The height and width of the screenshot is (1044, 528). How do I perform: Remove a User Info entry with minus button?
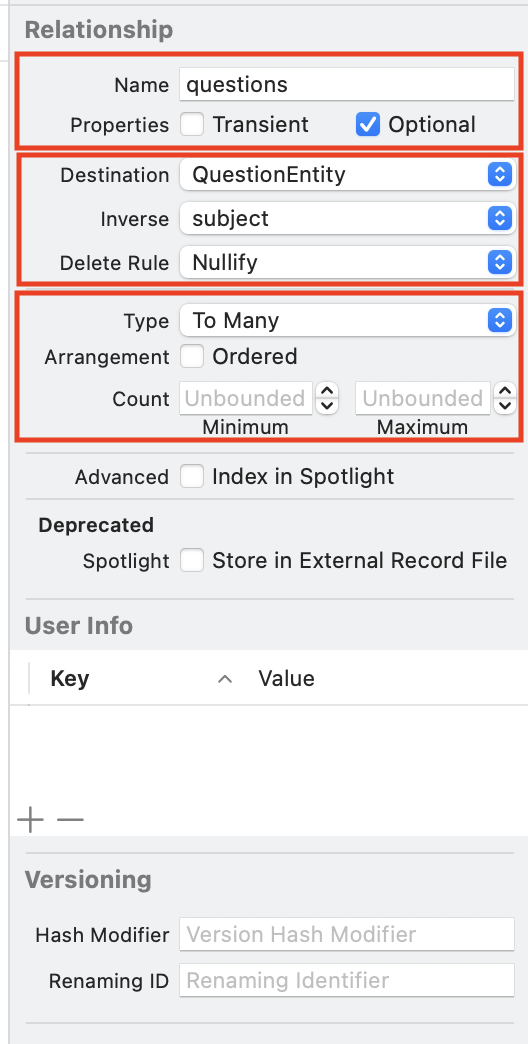[x=71, y=819]
